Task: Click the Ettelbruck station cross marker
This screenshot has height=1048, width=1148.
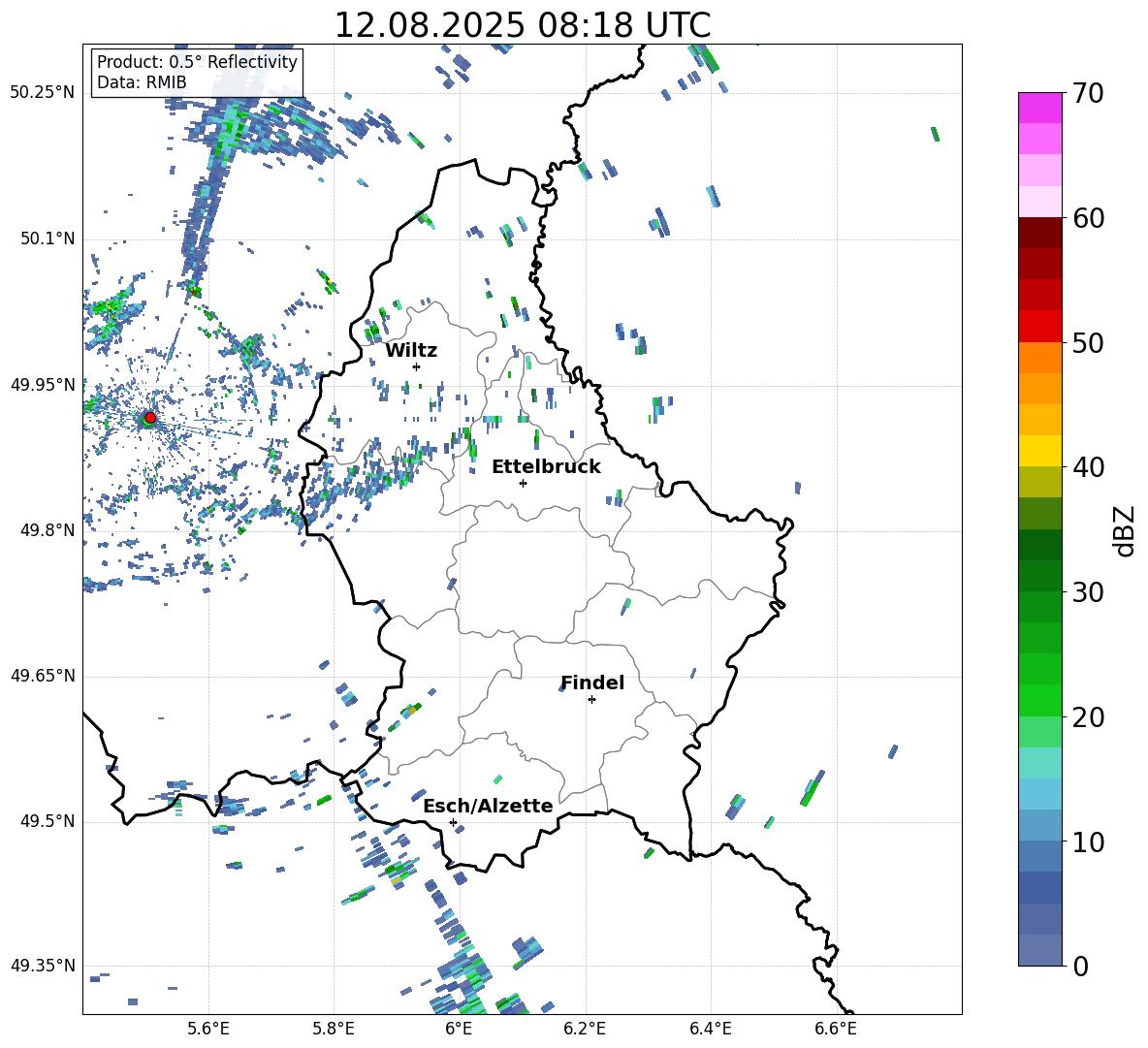Action: pyautogui.click(x=523, y=483)
